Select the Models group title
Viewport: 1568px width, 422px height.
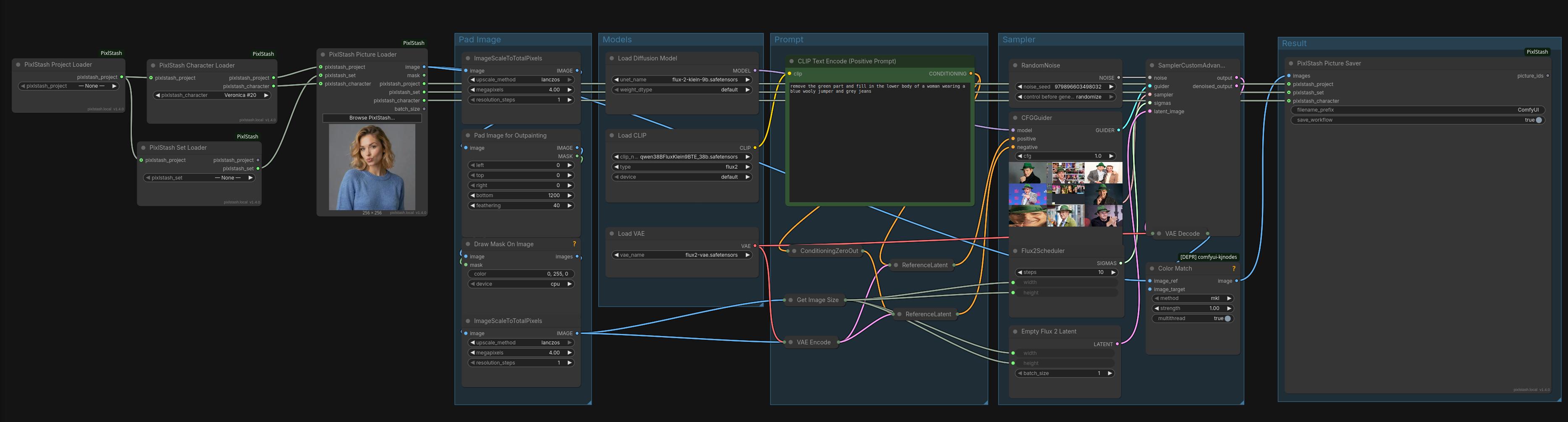(616, 39)
